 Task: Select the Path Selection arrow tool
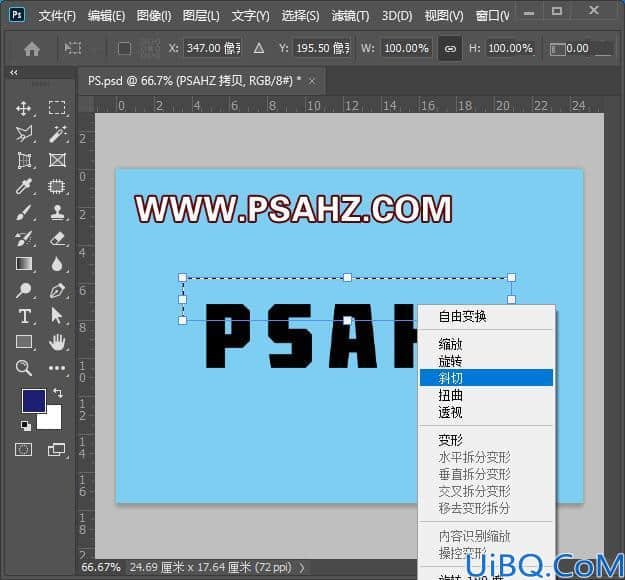57,316
